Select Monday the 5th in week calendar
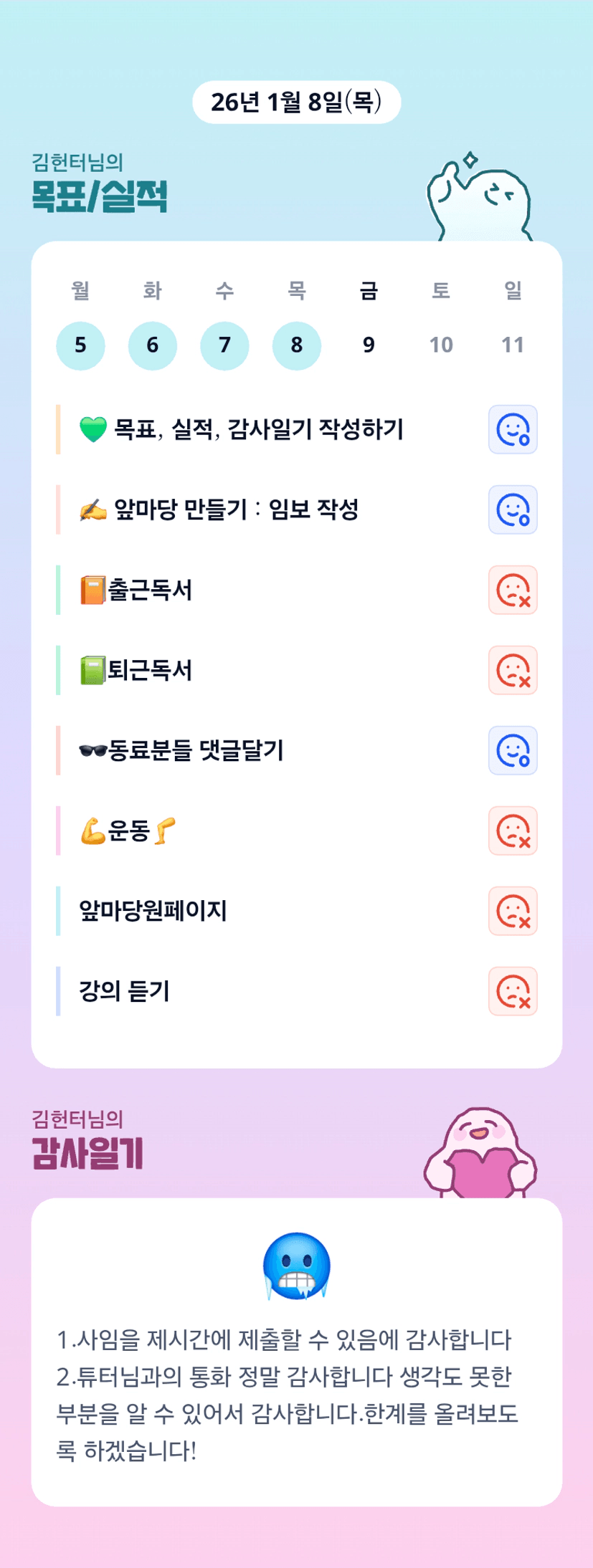Image resolution: width=593 pixels, height=1568 pixels. 81,345
